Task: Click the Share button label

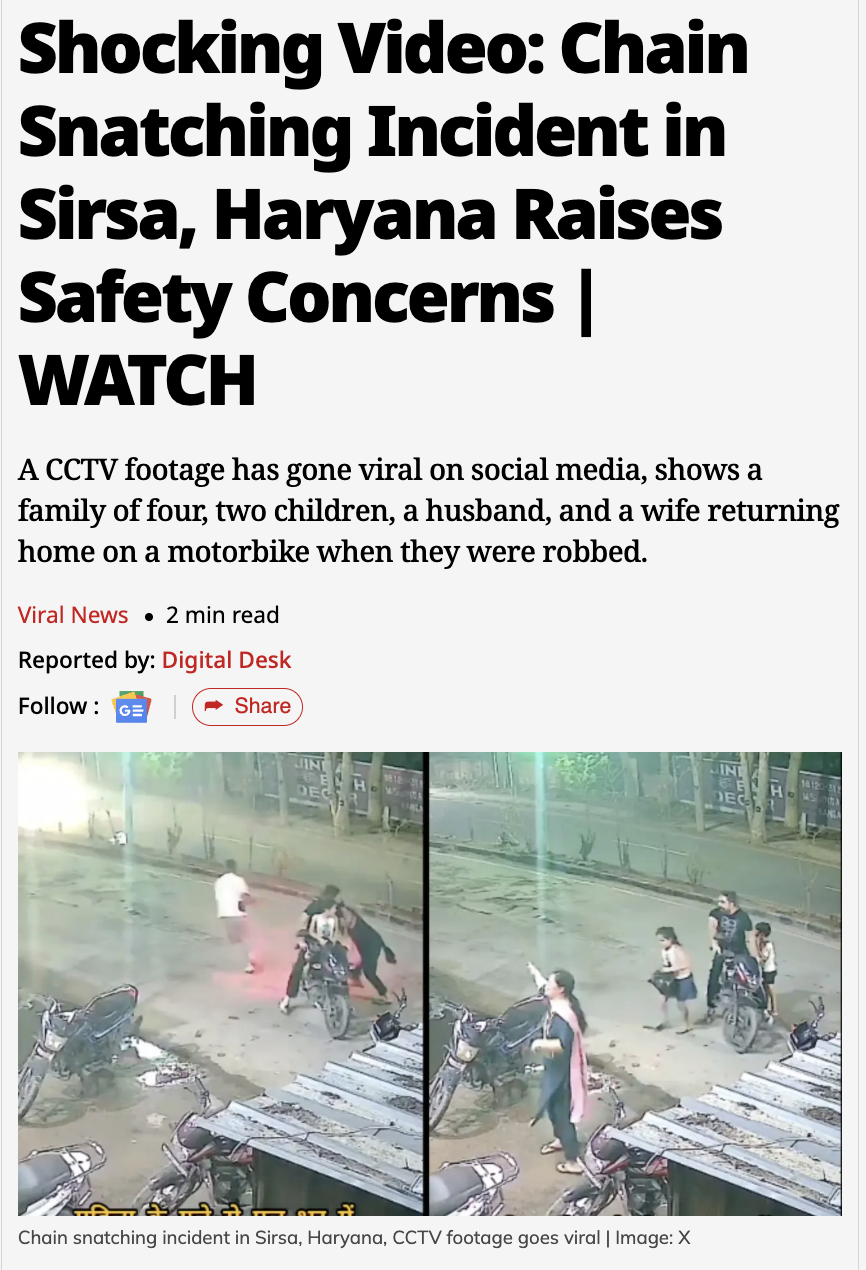Action: coord(262,706)
